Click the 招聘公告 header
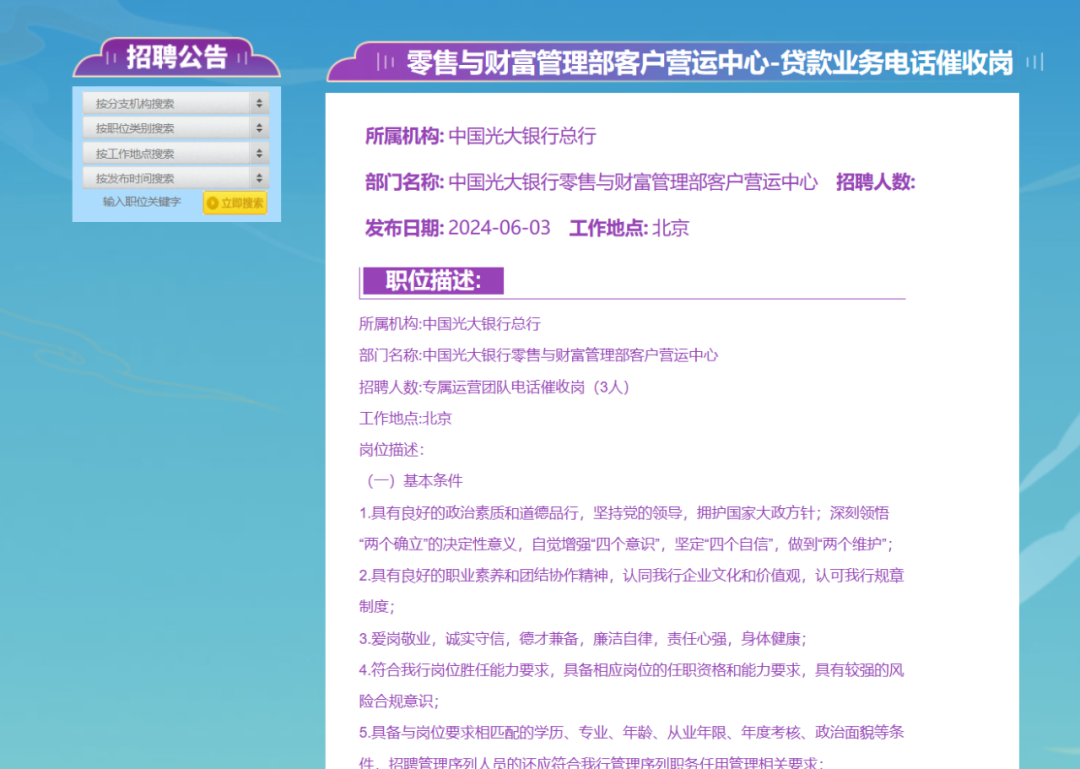This screenshot has height=769, width=1080. pos(177,57)
